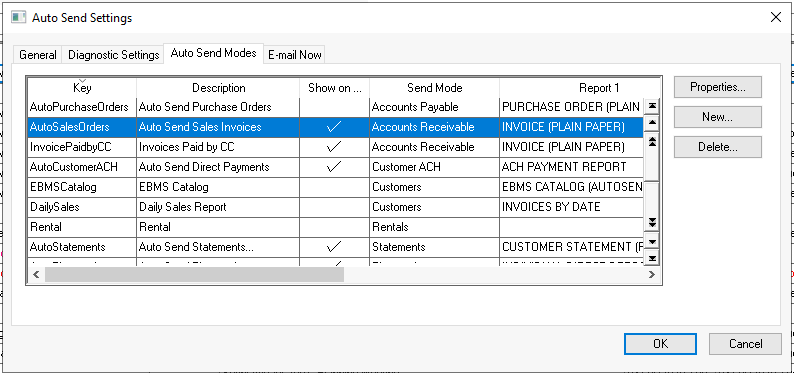Screen dimensions: 794x373
Task: Sort by the Key column header
Action: click(x=82, y=88)
